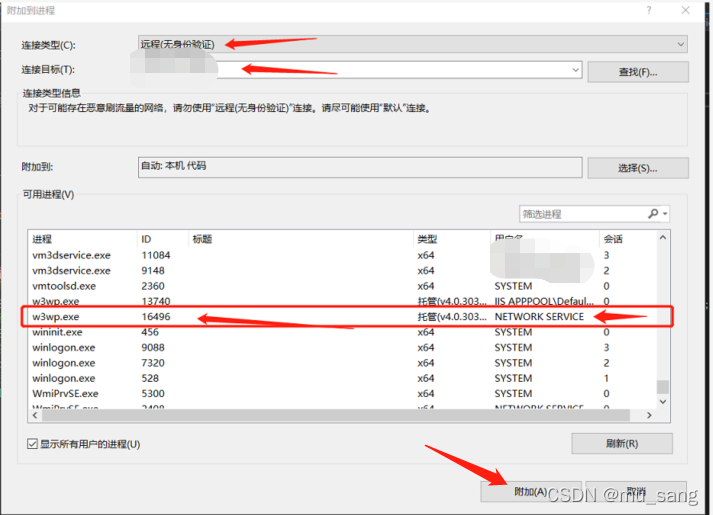The image size is (713, 515).
Task: Select the vmtoolsd.exe process row
Action: pos(342,286)
